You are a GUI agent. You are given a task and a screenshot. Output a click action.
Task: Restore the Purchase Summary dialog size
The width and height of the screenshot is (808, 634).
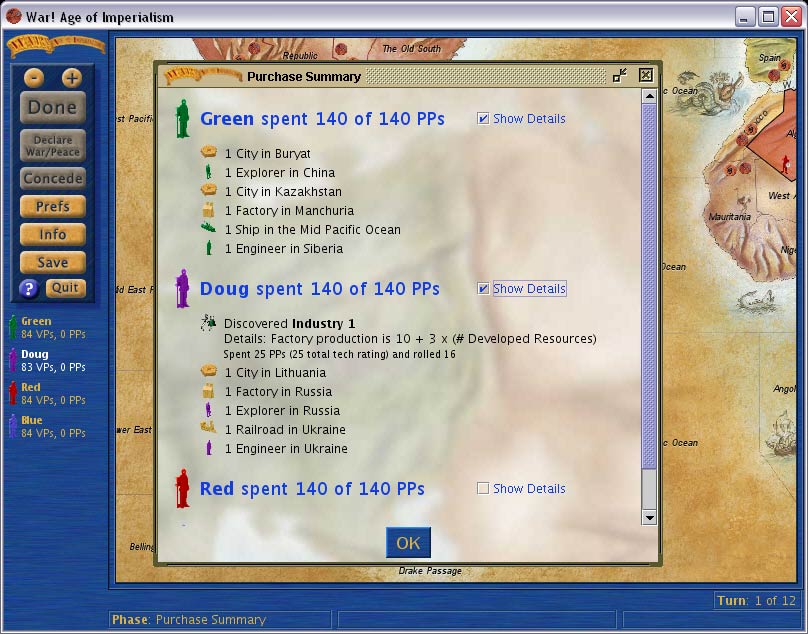click(x=620, y=75)
